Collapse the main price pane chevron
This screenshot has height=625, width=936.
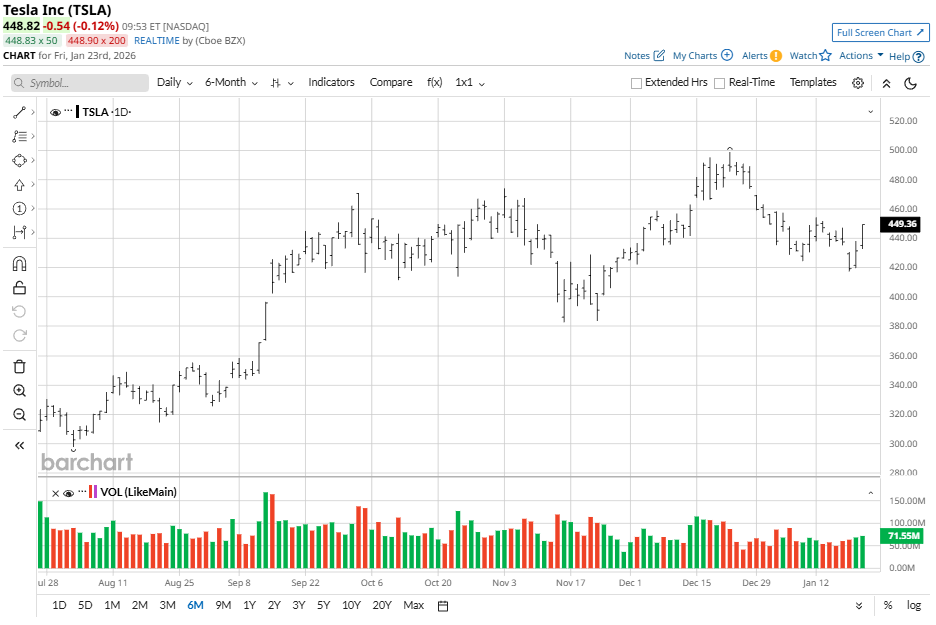click(870, 112)
